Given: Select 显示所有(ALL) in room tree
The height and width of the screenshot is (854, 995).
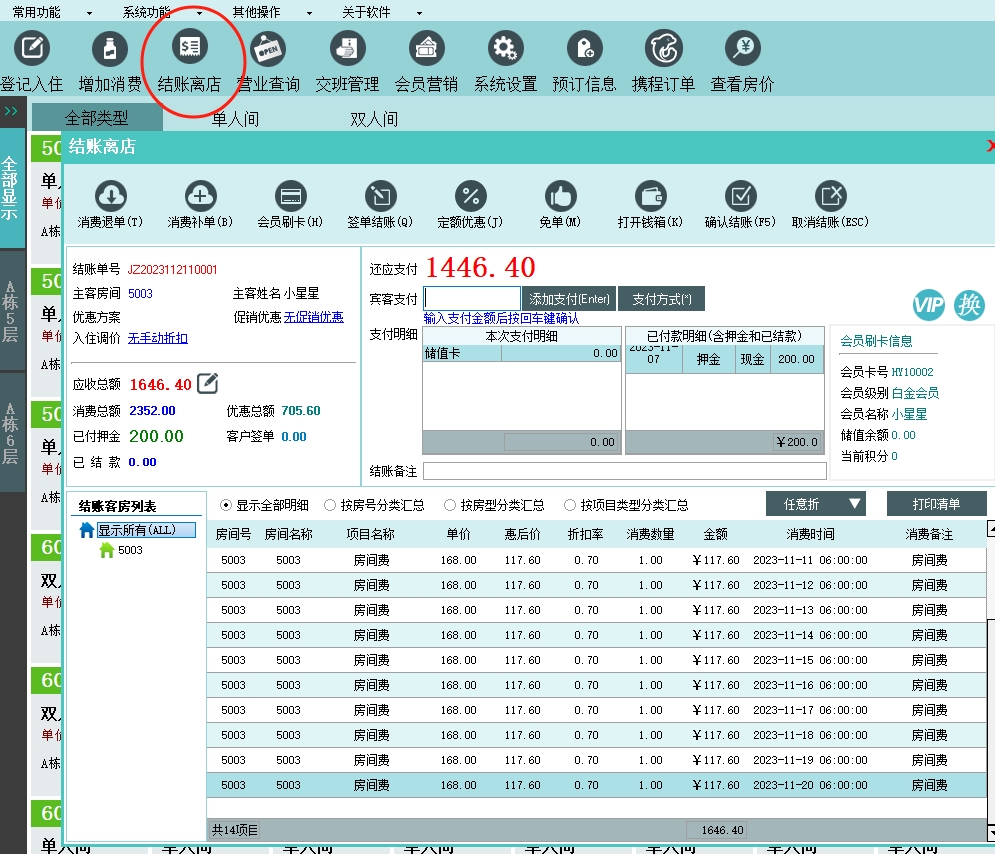Looking at the screenshot, I should (x=138, y=530).
